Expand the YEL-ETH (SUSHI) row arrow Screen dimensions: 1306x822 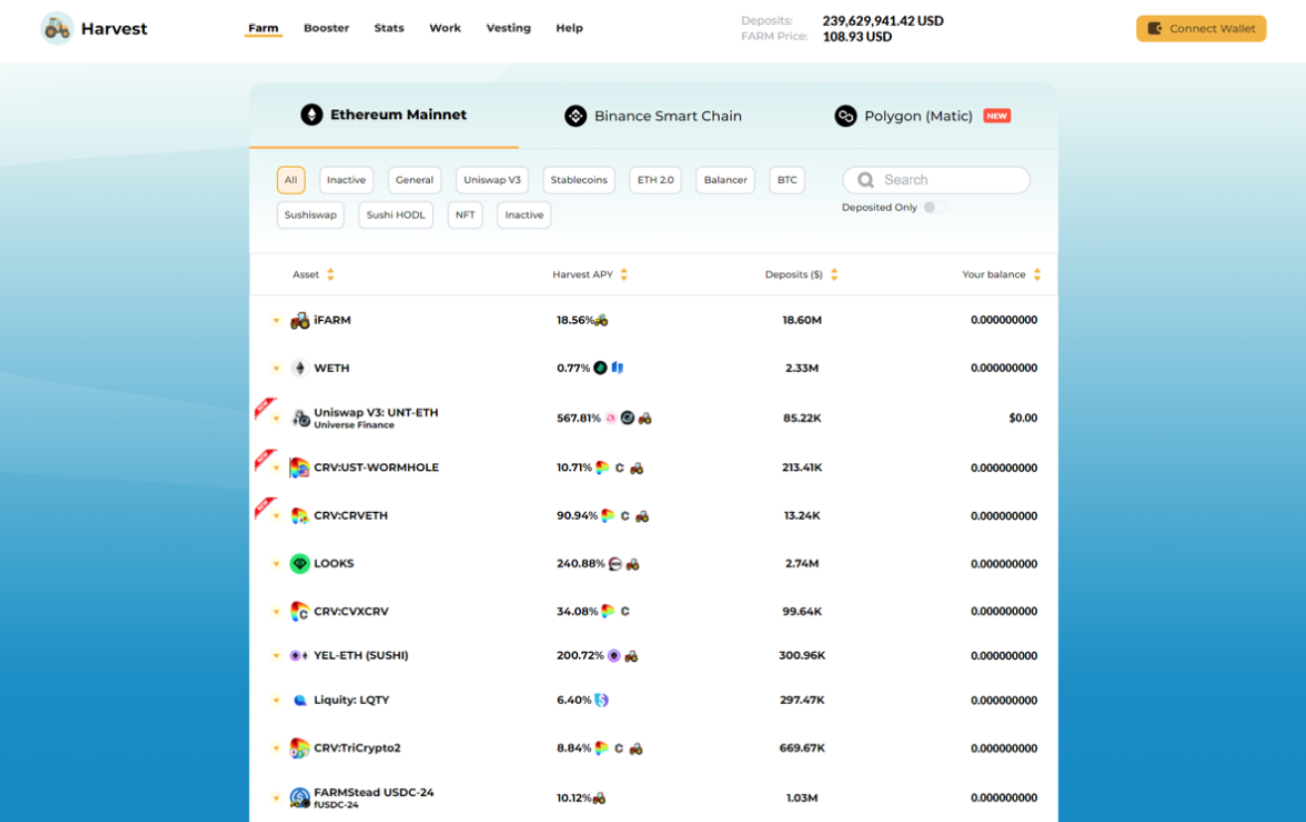[276, 656]
